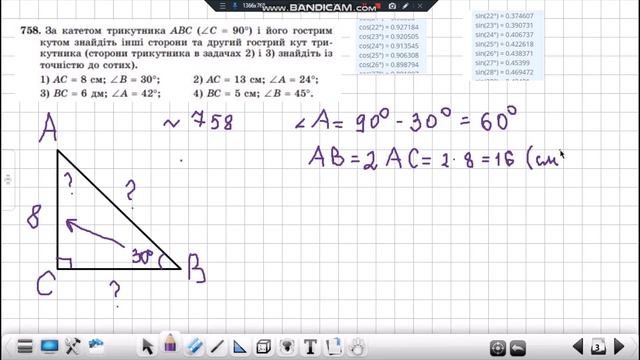Select the text T tool

tap(311, 347)
